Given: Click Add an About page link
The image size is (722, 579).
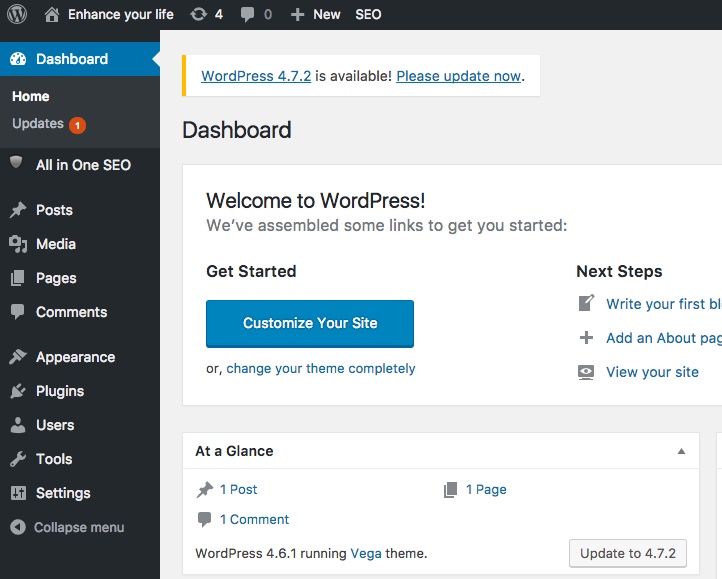Looking at the screenshot, I should pos(664,338).
